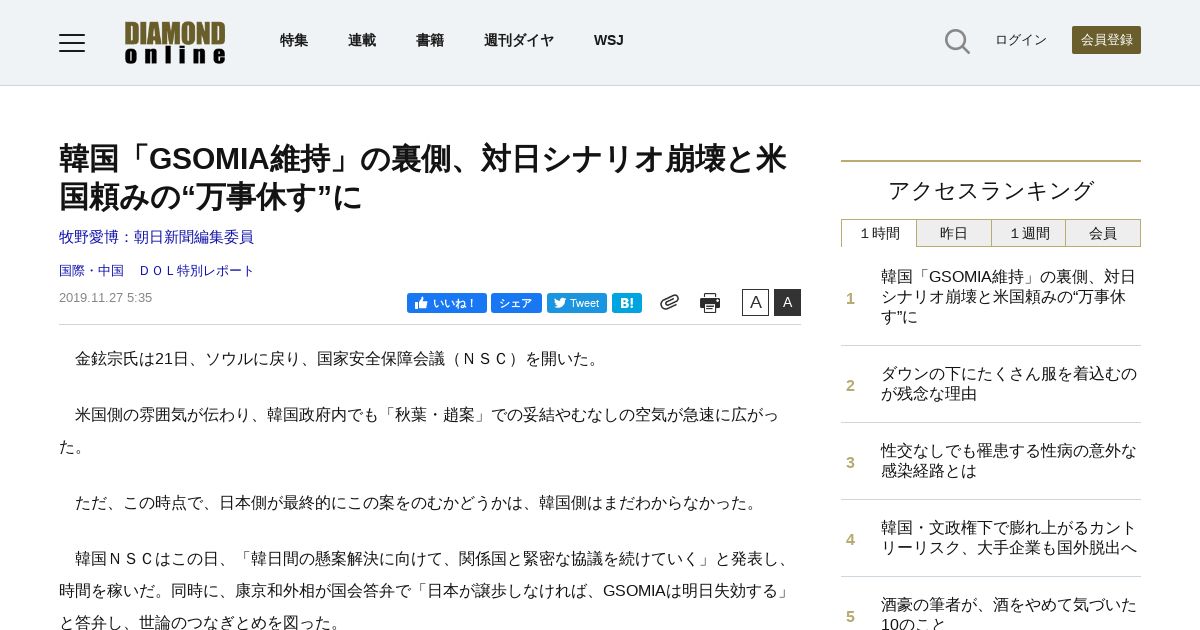This screenshot has width=1200, height=630.
Task: Open ranking 5 article about 酒をやめて
Action: click(x=1008, y=613)
